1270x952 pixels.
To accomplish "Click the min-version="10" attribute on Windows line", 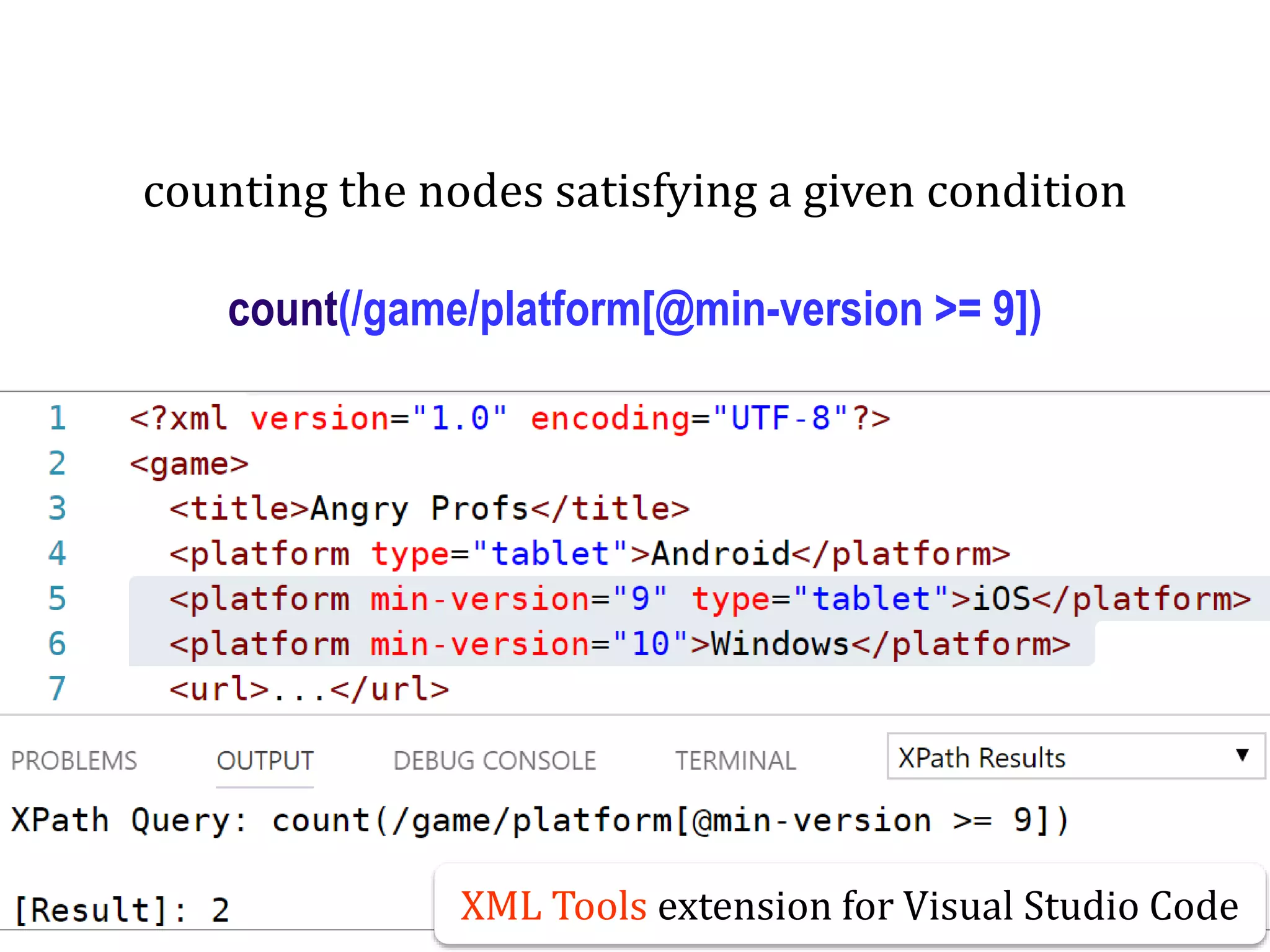I will pyautogui.click(x=529, y=643).
